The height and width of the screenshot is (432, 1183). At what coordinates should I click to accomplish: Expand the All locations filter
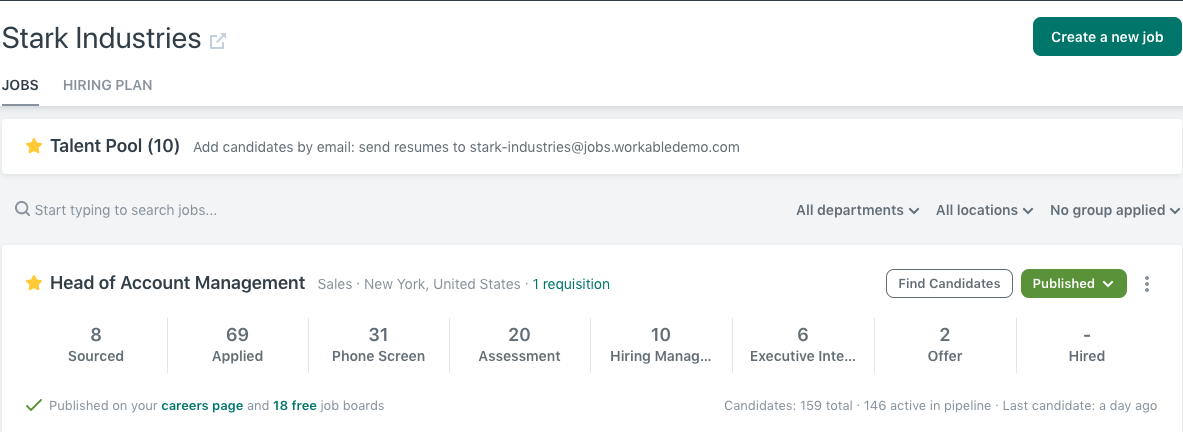click(x=984, y=210)
